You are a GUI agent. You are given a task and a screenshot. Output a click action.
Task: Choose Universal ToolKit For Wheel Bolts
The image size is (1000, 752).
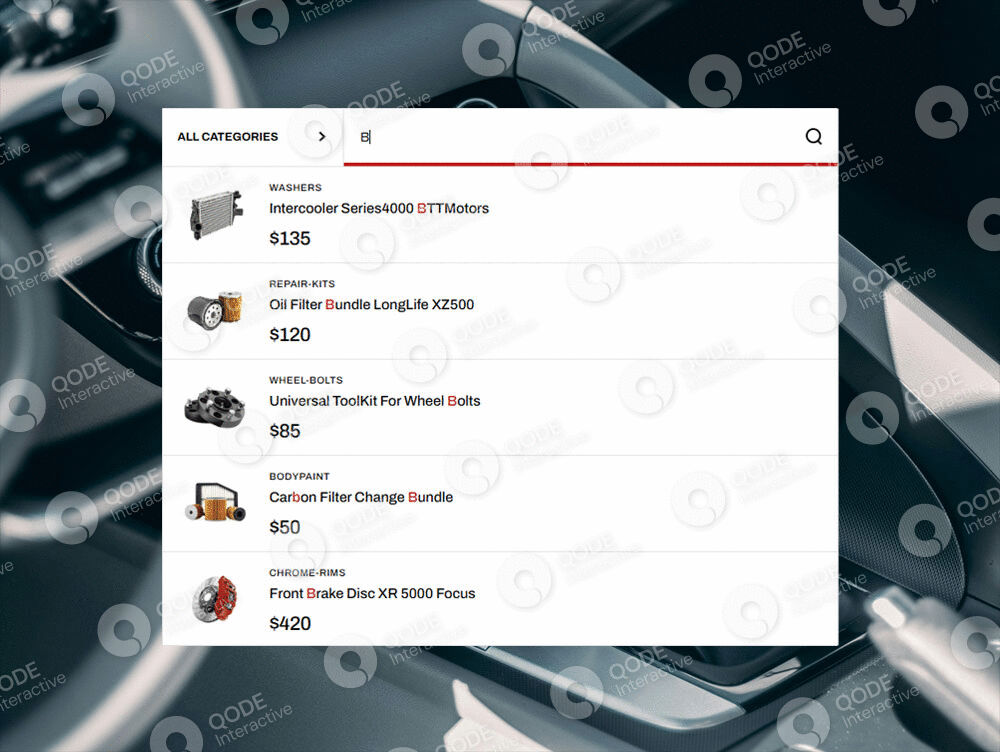pyautogui.click(x=374, y=401)
